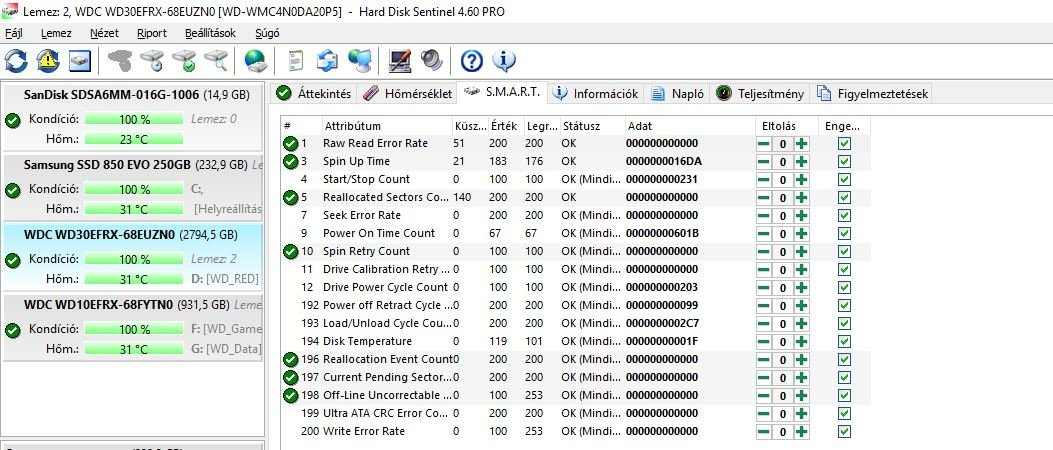Select the SanDisk SDSA6MM-016G-1006 disk
Viewport: 1053px width, 450px height.
[x=132, y=117]
